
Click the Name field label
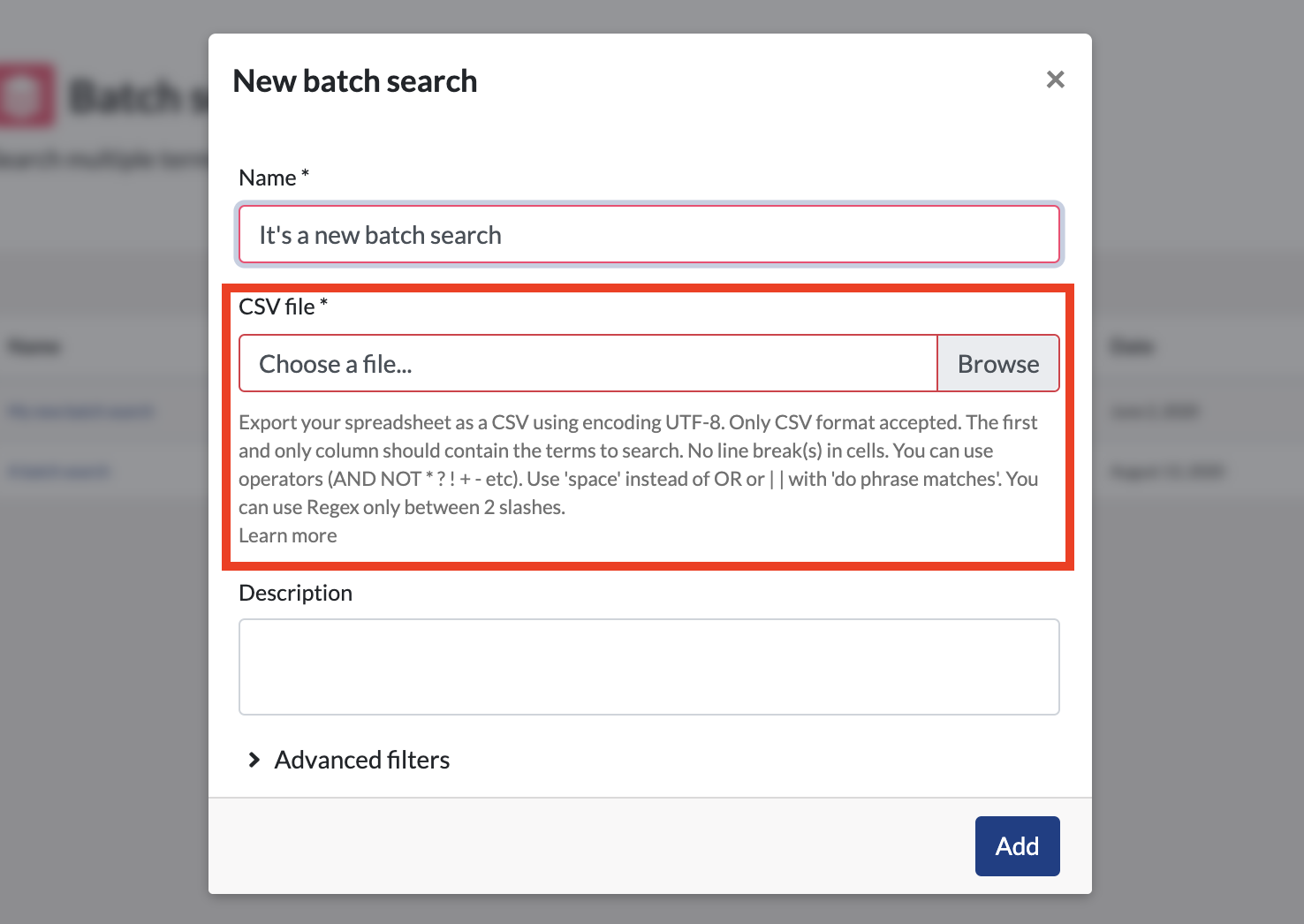274,178
